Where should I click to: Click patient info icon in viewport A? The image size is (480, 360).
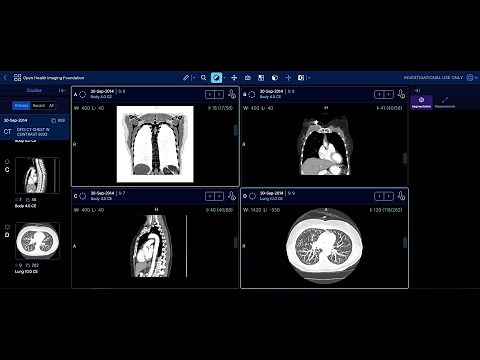pos(232,94)
